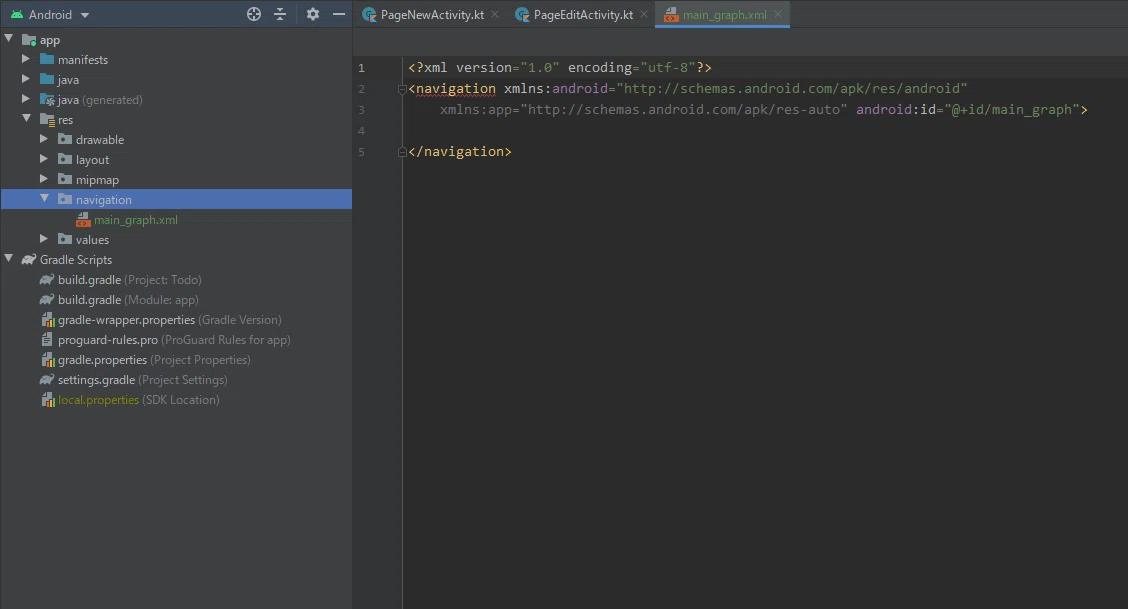This screenshot has height=609, width=1128.
Task: Click the proguard-rules.pro file icon
Action: click(47, 339)
